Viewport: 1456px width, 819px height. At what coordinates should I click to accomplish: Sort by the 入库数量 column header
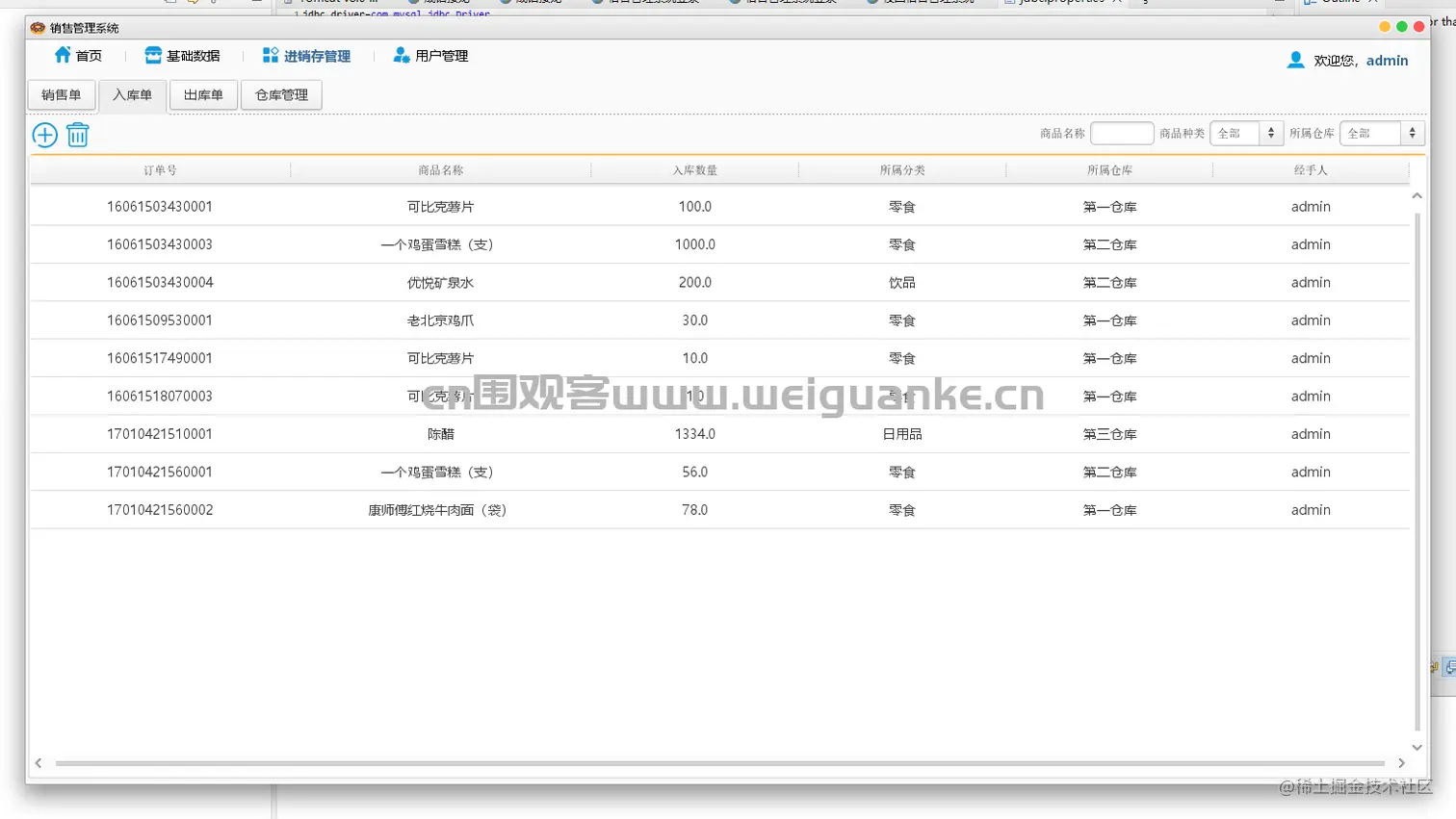coord(695,170)
